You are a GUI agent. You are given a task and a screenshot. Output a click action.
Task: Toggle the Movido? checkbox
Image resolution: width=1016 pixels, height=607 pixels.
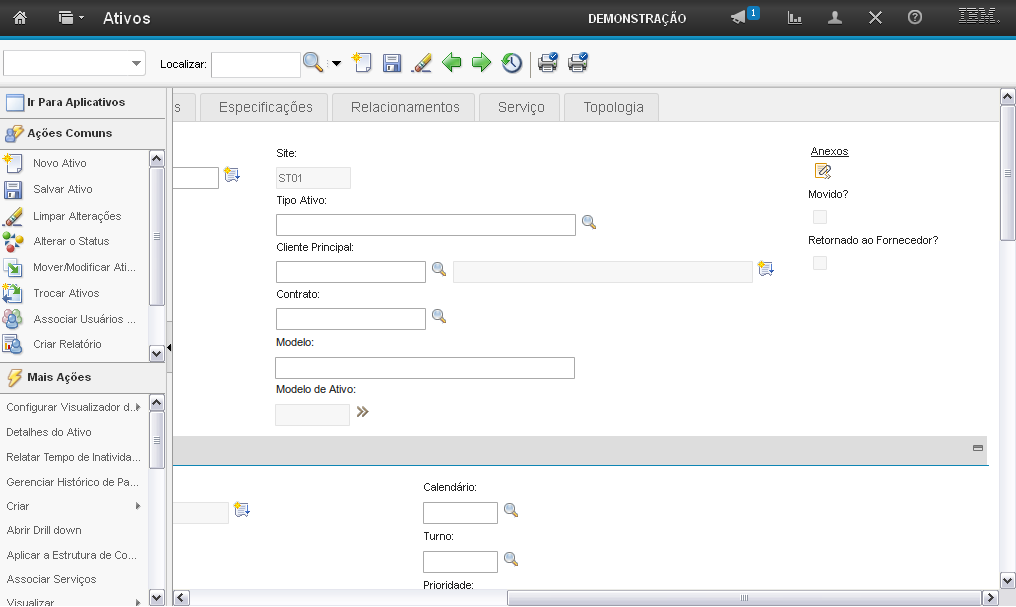[x=820, y=217]
